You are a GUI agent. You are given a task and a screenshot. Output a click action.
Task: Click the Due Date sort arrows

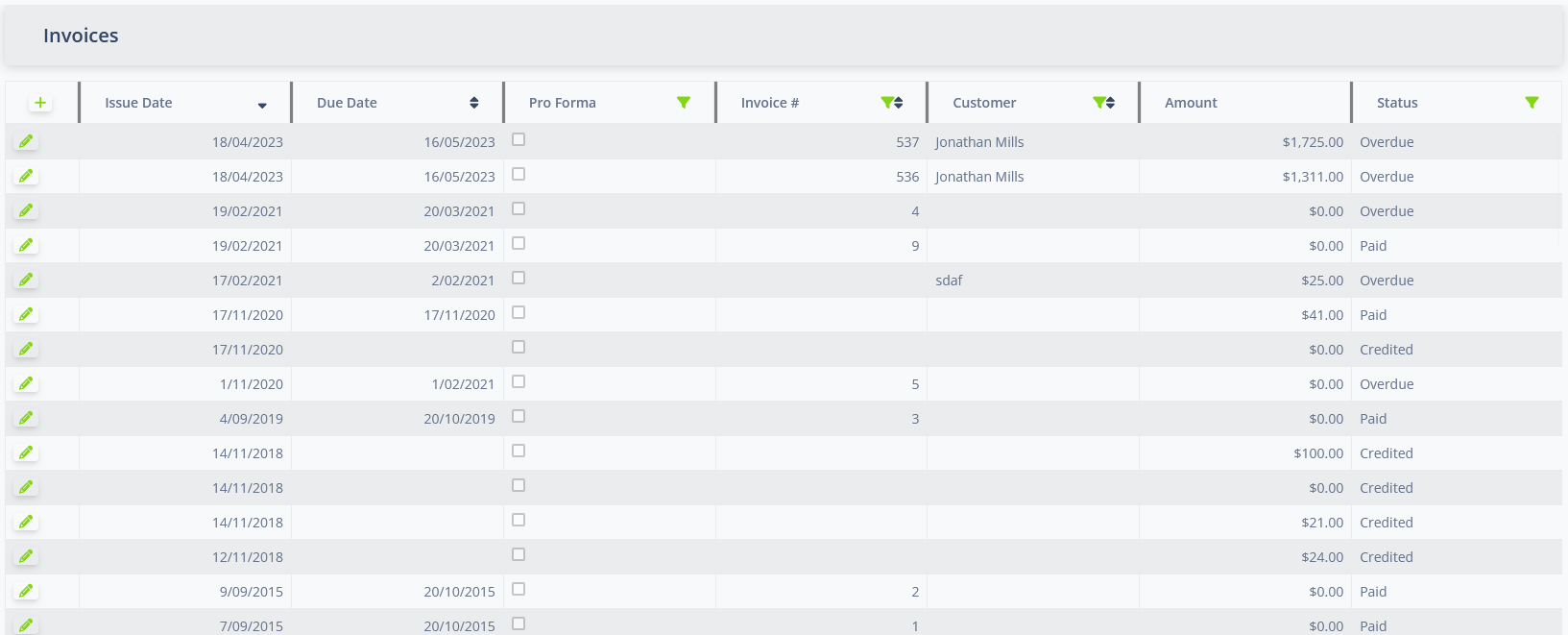[x=474, y=103]
